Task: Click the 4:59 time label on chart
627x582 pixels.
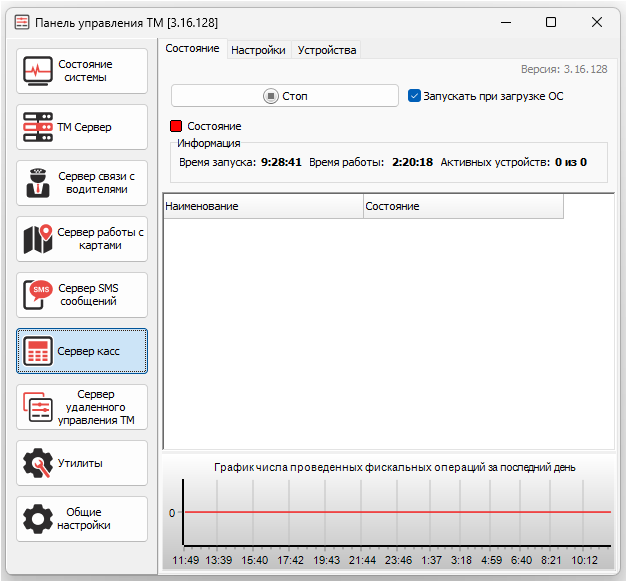Action: pos(491,560)
